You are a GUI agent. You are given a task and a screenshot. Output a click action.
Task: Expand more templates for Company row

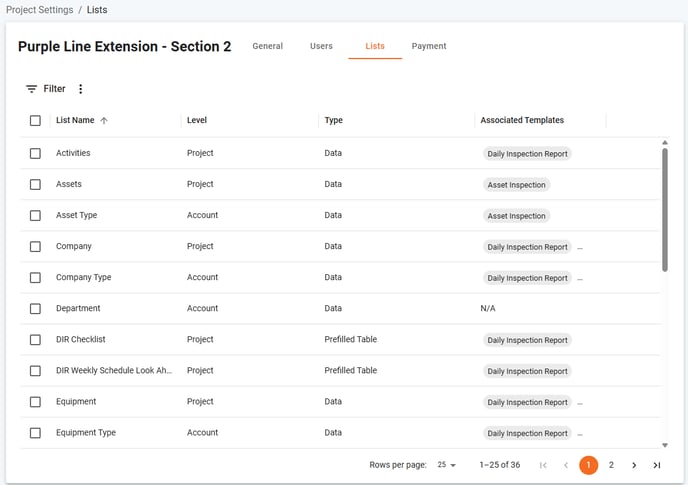pyautogui.click(x=580, y=248)
